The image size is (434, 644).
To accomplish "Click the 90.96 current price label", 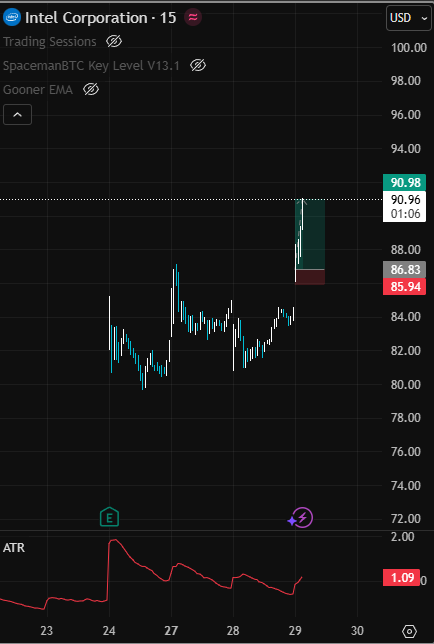I will (x=404, y=200).
